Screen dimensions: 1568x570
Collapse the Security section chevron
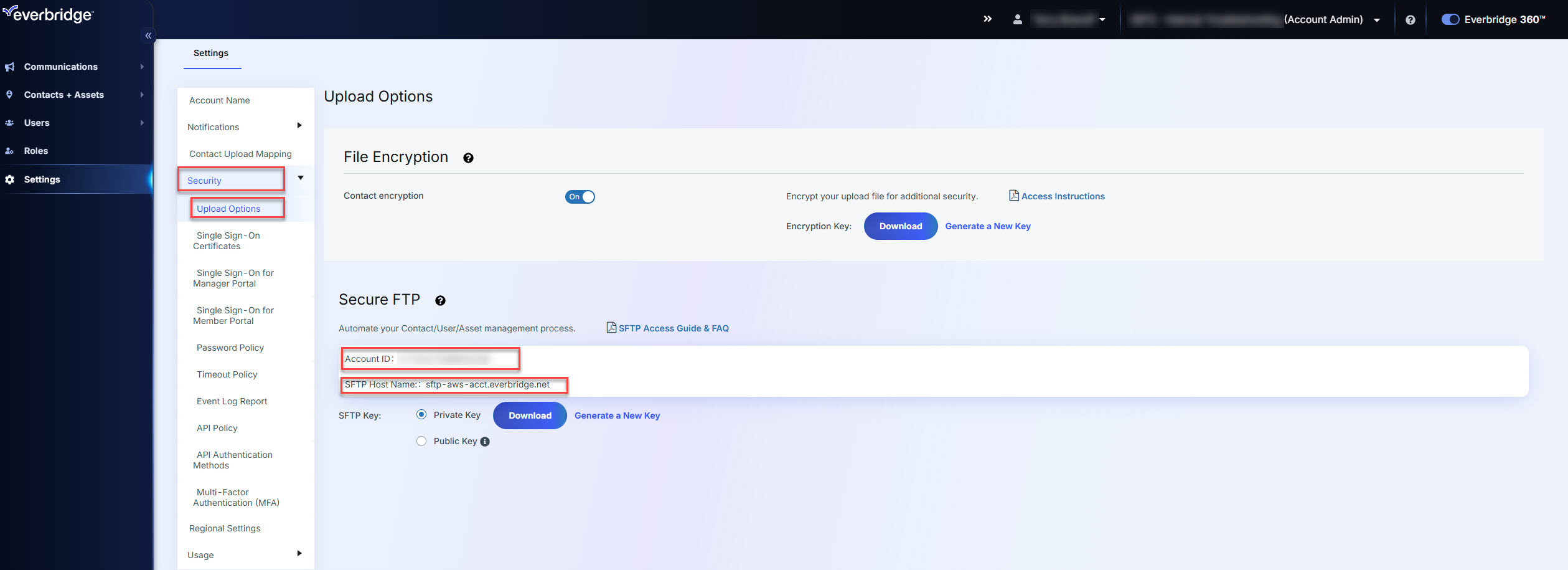click(x=300, y=178)
